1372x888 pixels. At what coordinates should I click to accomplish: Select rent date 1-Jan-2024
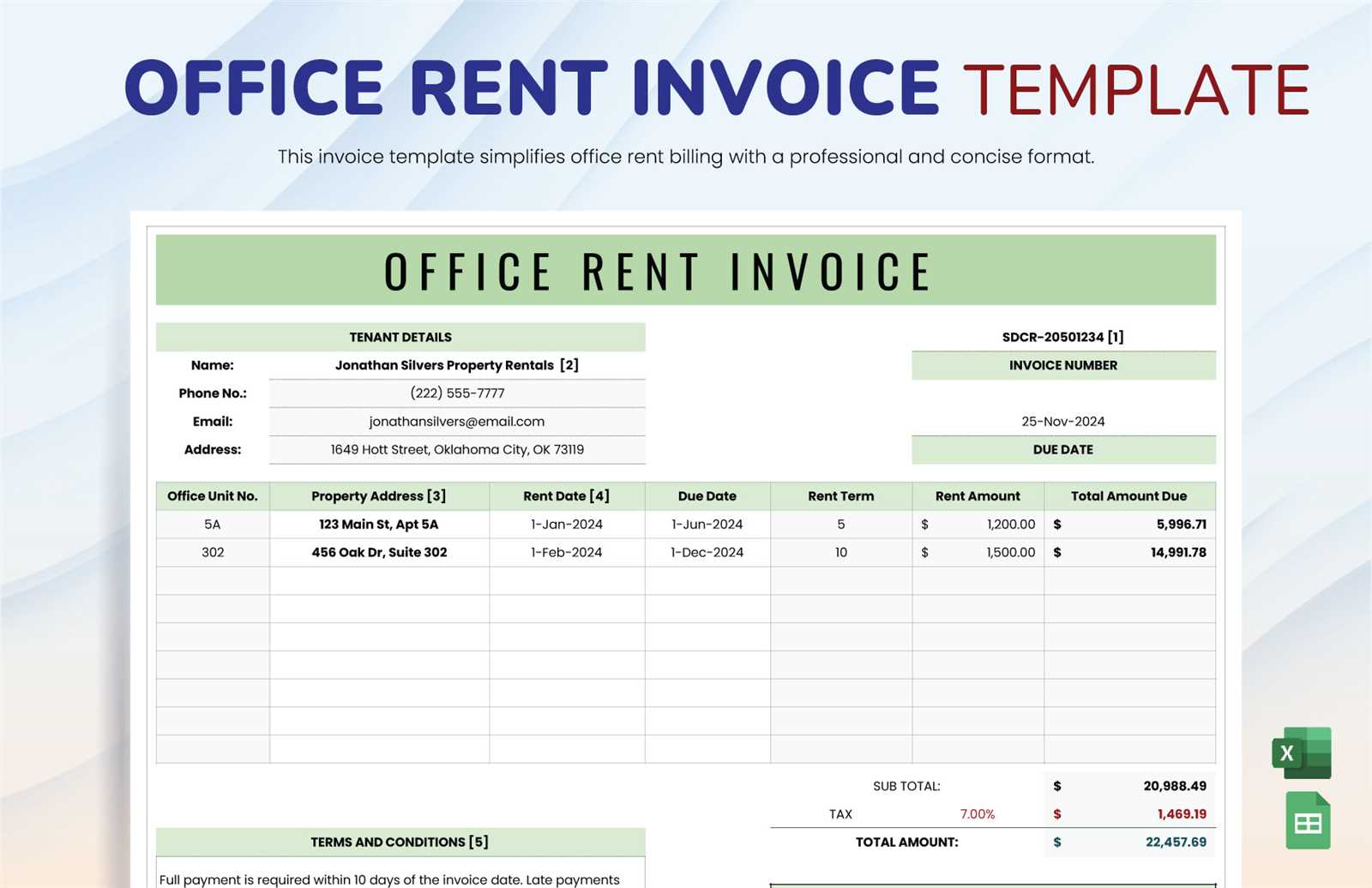pos(567,525)
